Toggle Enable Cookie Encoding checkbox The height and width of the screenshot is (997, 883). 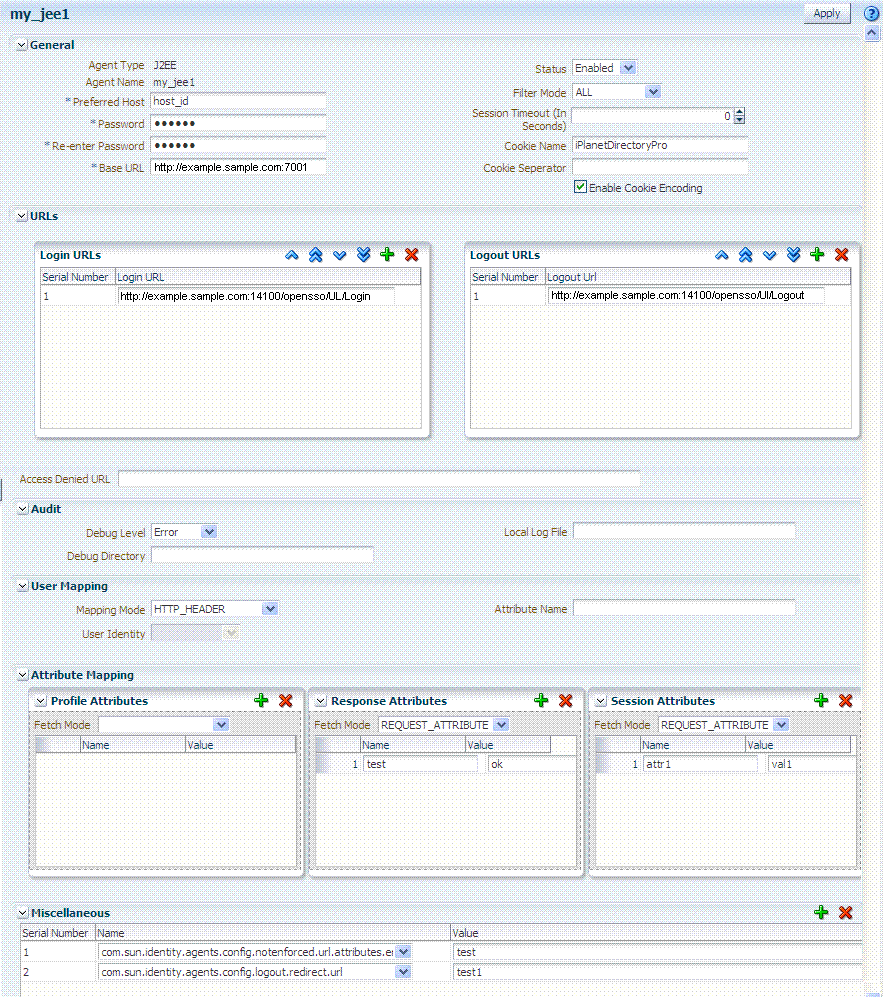(580, 187)
